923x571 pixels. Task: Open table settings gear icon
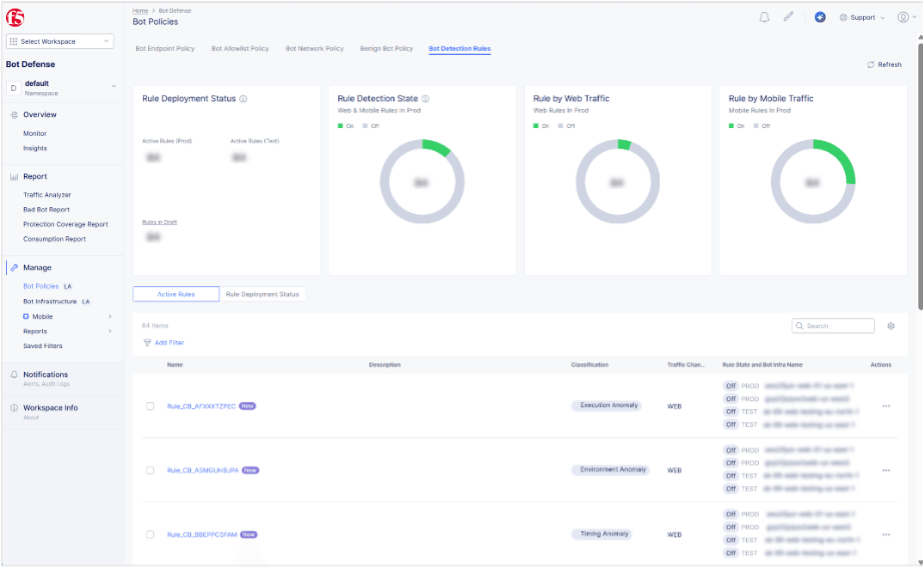coord(891,326)
